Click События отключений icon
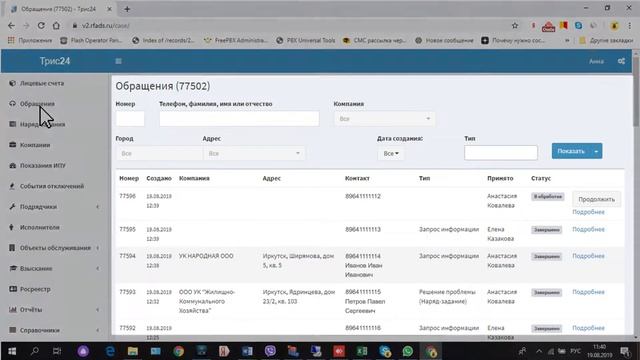This screenshot has height=360, width=640. (12, 186)
